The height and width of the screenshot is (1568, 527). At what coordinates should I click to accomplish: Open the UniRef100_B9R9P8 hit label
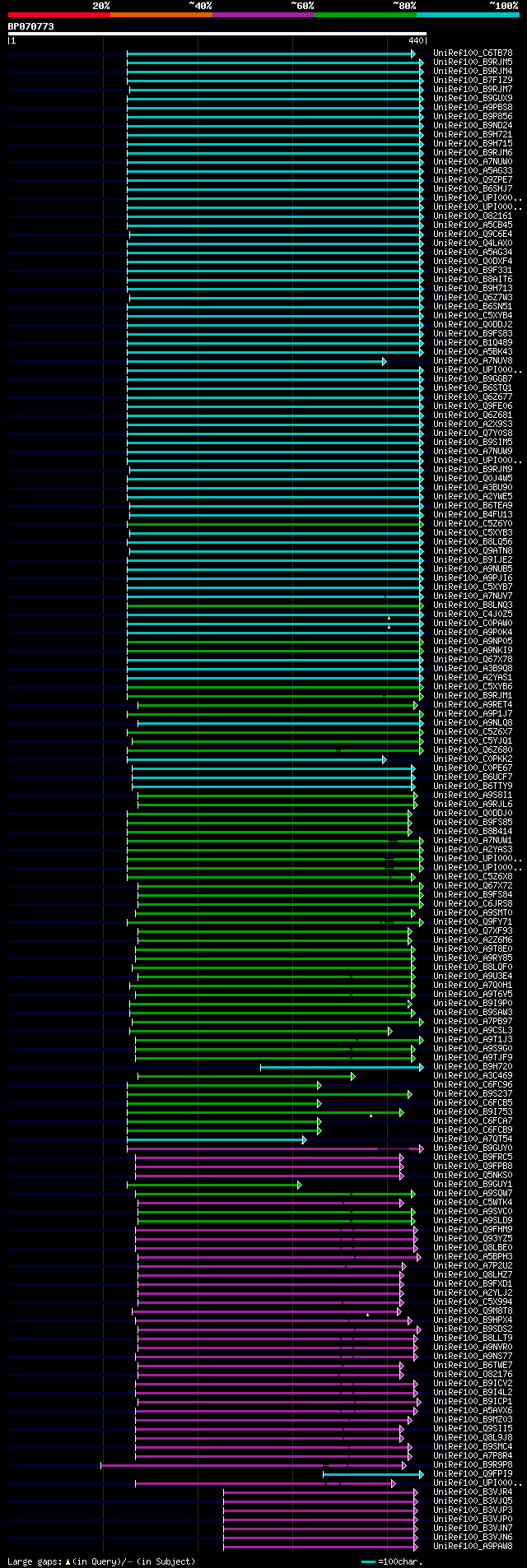(x=473, y=1465)
